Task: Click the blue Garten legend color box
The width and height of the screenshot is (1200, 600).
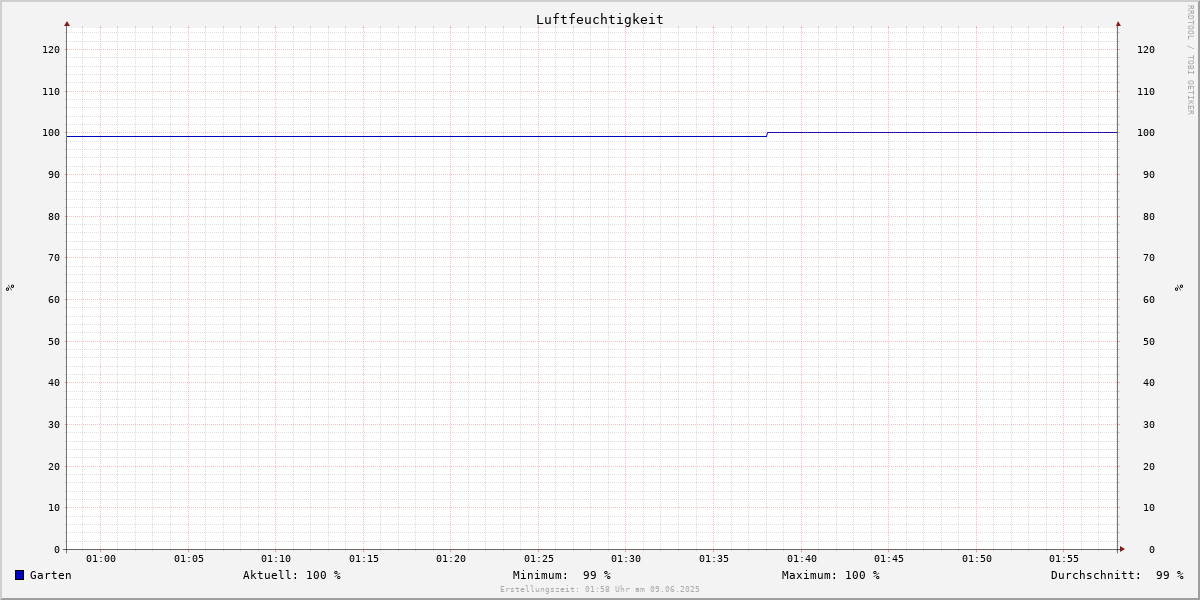Action: (x=19, y=575)
